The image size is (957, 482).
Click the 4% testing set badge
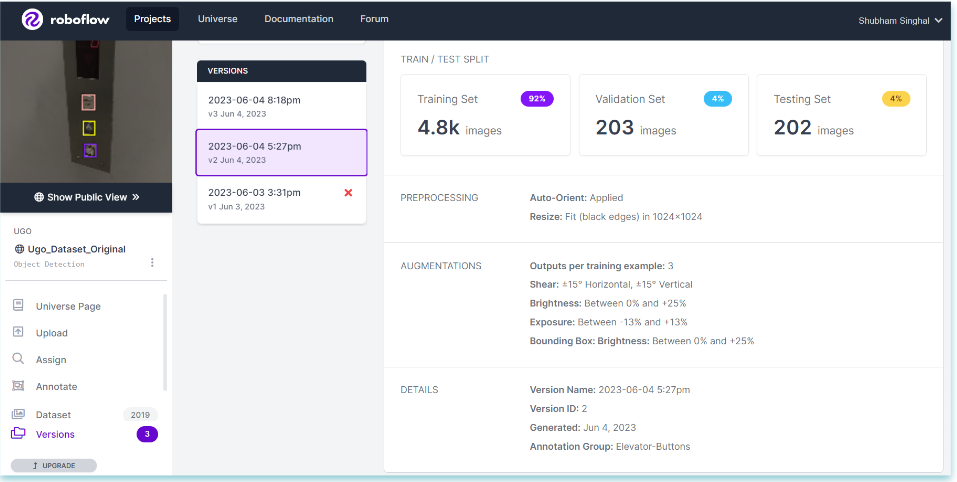click(x=896, y=99)
